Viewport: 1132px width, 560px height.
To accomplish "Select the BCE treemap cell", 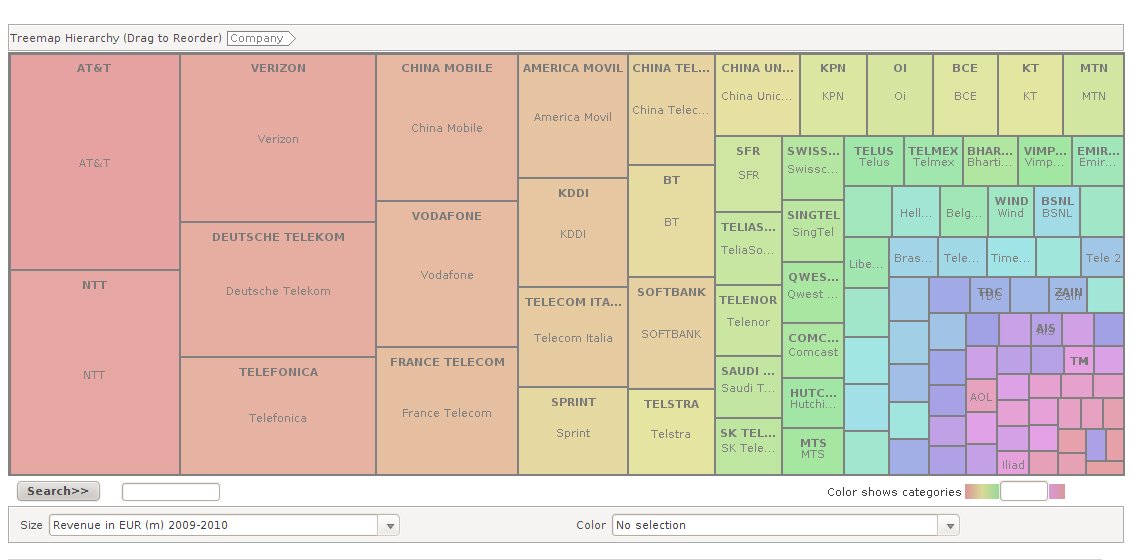I will click(965, 95).
